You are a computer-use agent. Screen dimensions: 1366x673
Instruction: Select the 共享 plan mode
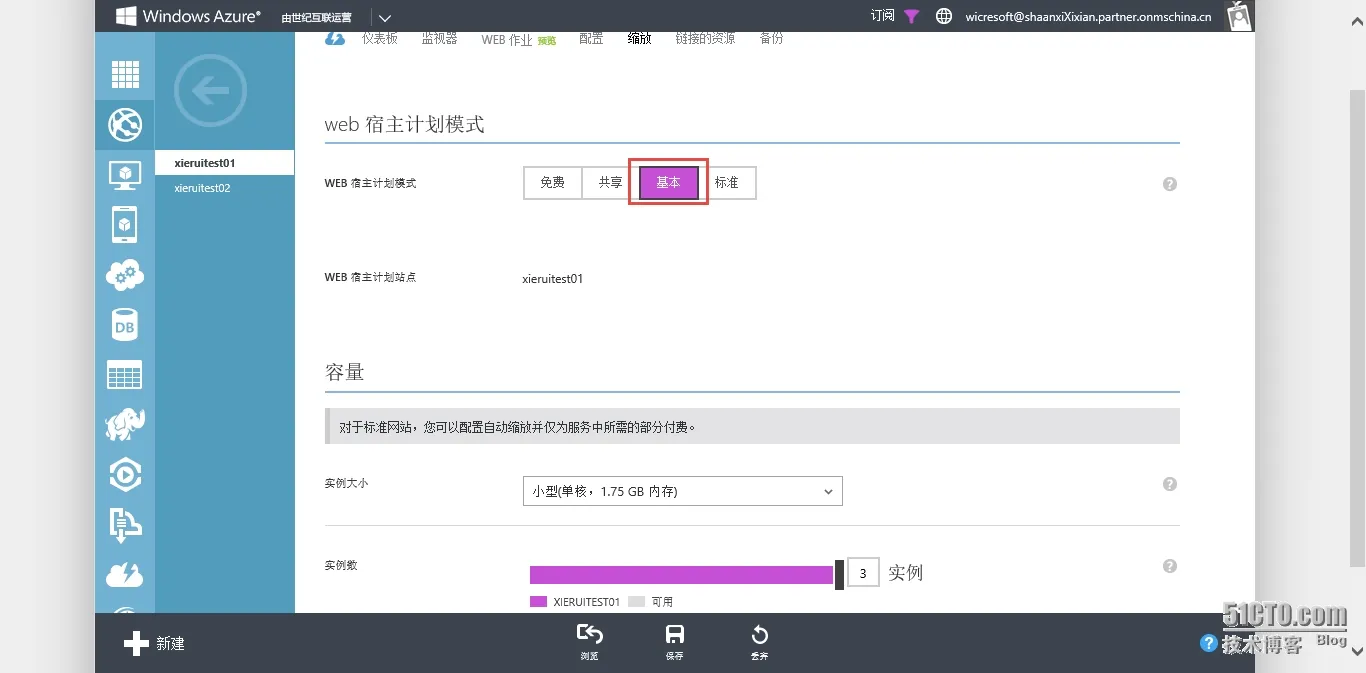point(611,183)
